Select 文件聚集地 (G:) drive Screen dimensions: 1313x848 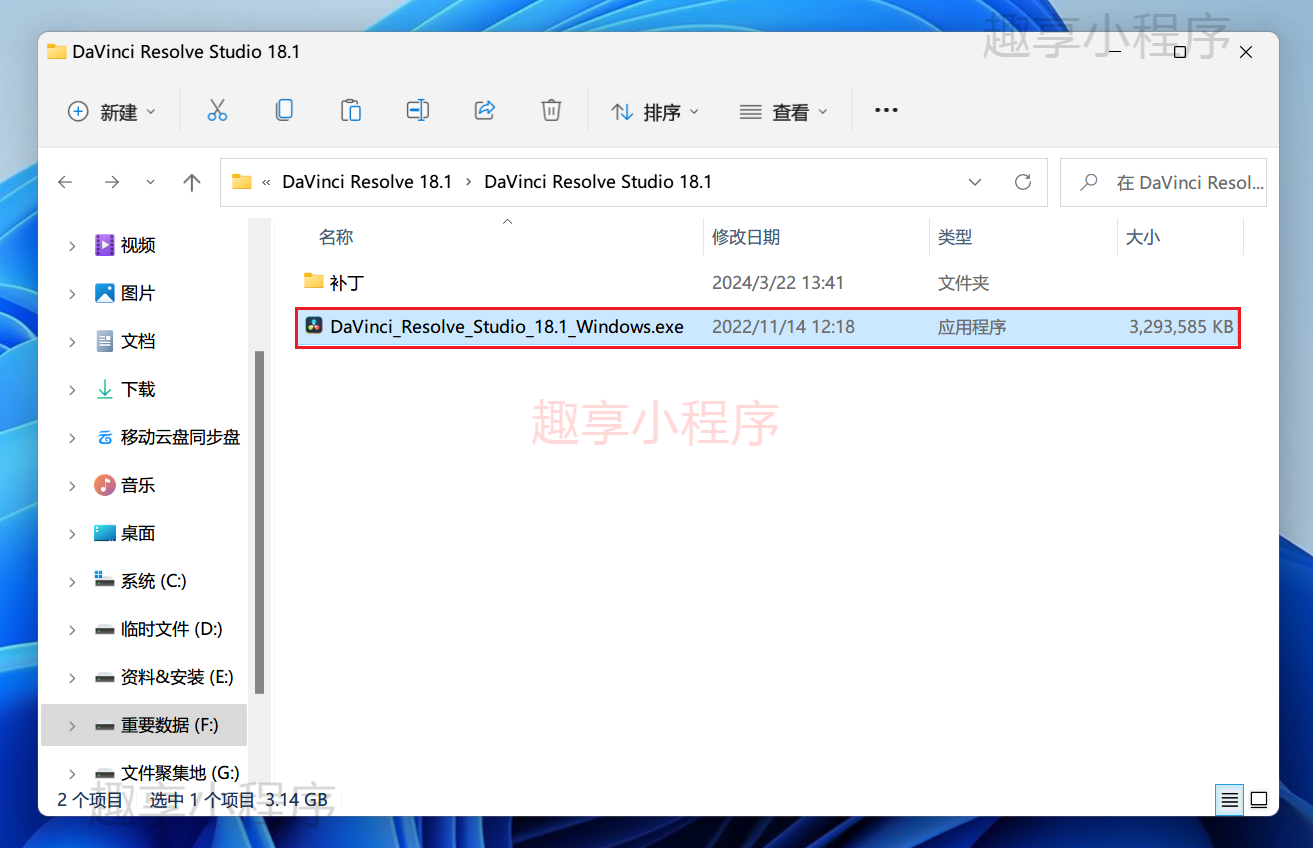[x=180, y=773]
